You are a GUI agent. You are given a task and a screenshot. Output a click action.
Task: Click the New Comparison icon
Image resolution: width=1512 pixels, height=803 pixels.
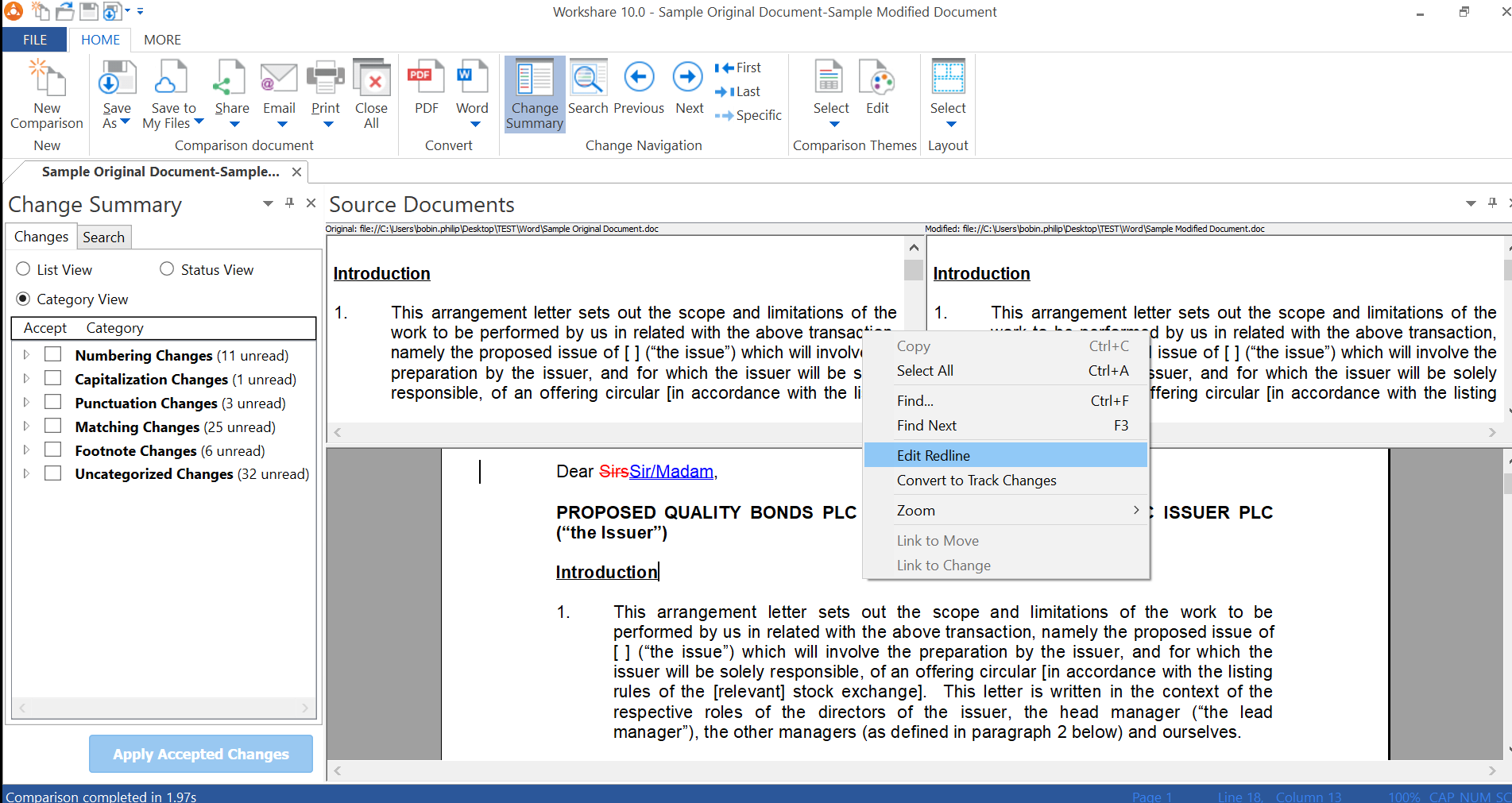[46, 79]
